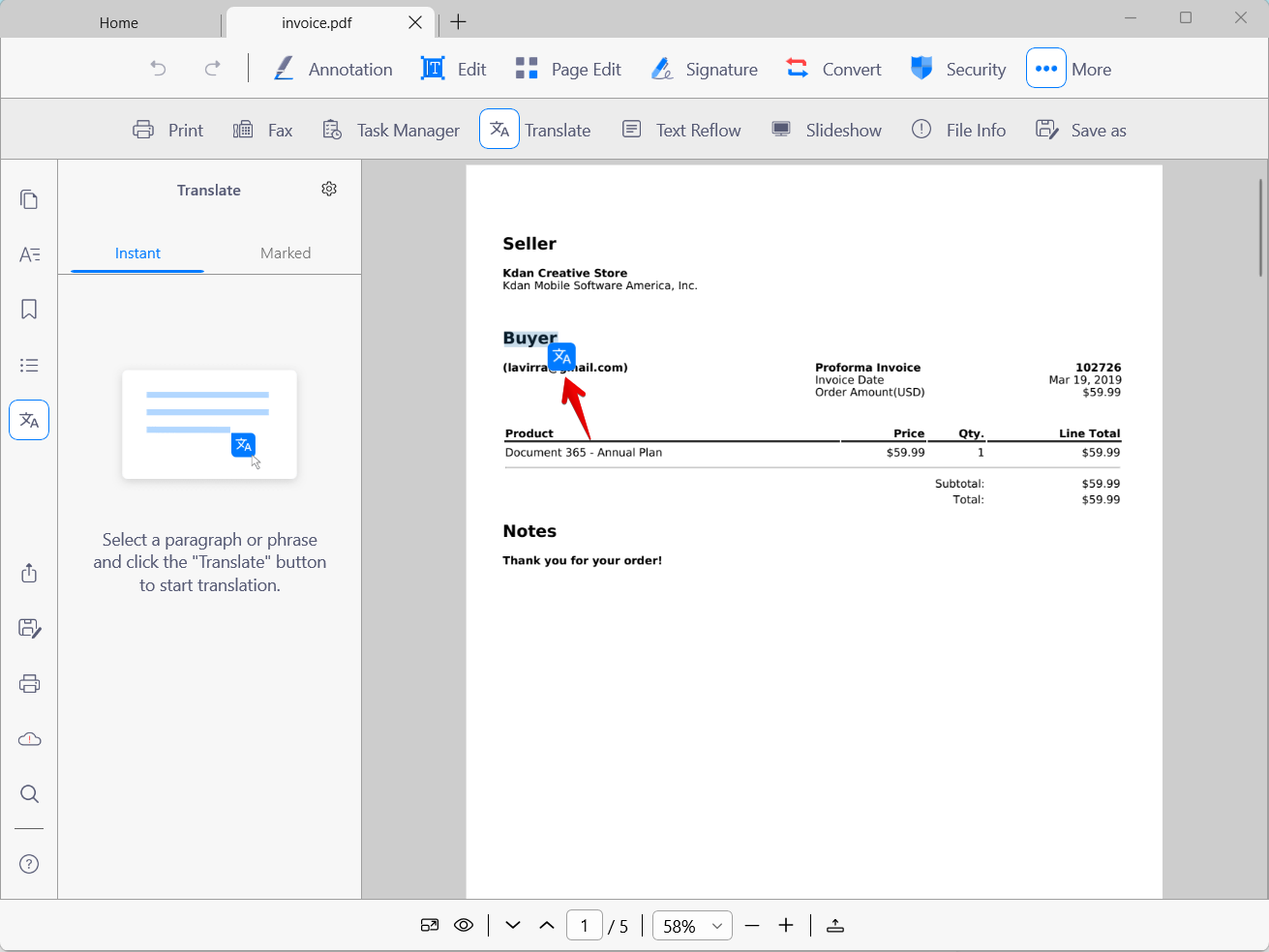The height and width of the screenshot is (952, 1269).
Task: Click the Undo arrow icon
Action: click(x=159, y=69)
